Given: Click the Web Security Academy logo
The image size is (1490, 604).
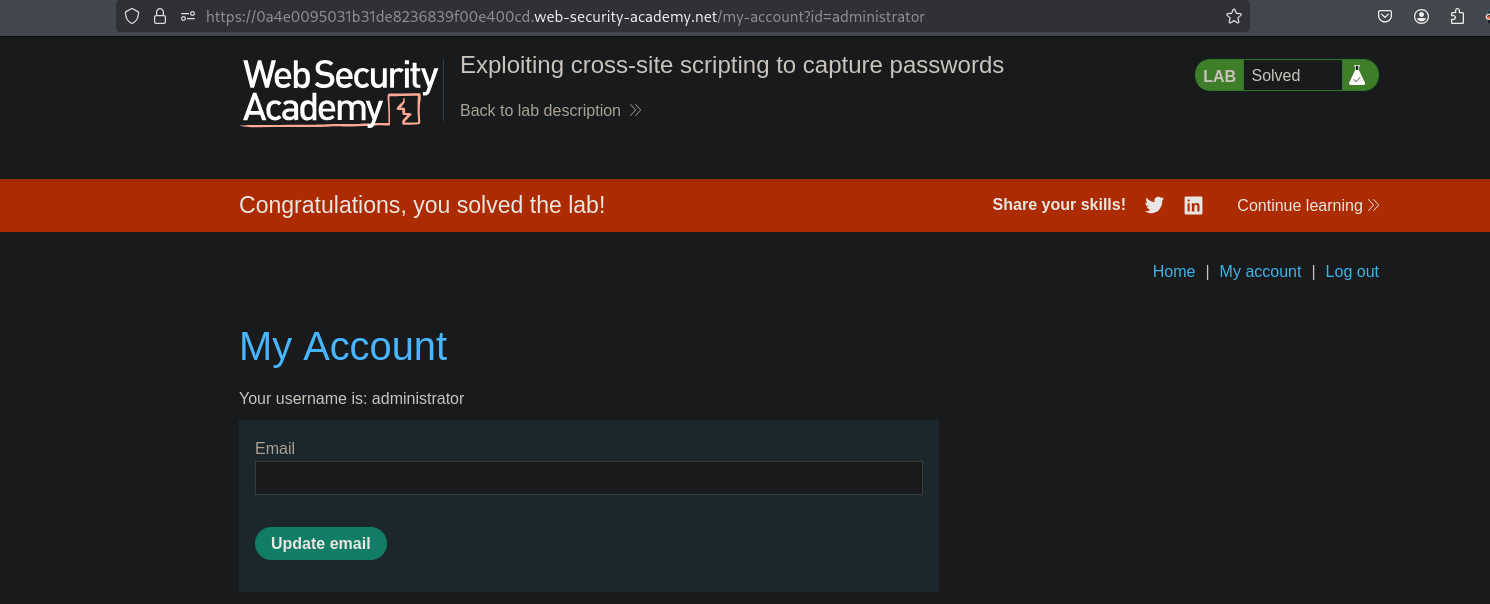Looking at the screenshot, I should 340,92.
